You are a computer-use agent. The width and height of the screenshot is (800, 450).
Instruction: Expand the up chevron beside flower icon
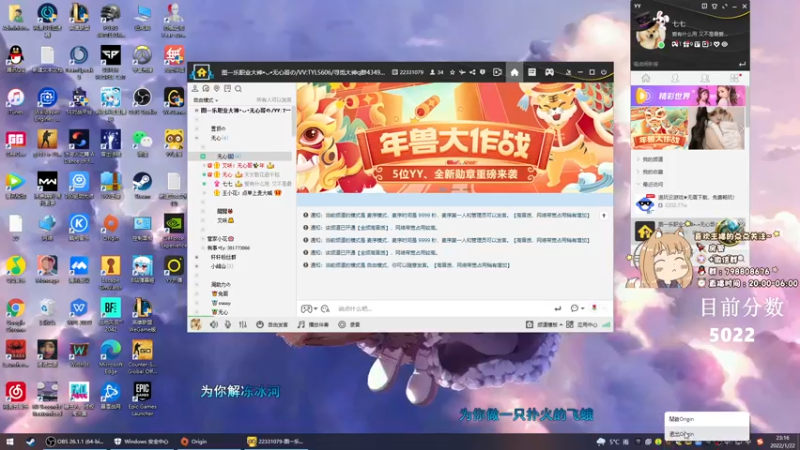click(605, 308)
